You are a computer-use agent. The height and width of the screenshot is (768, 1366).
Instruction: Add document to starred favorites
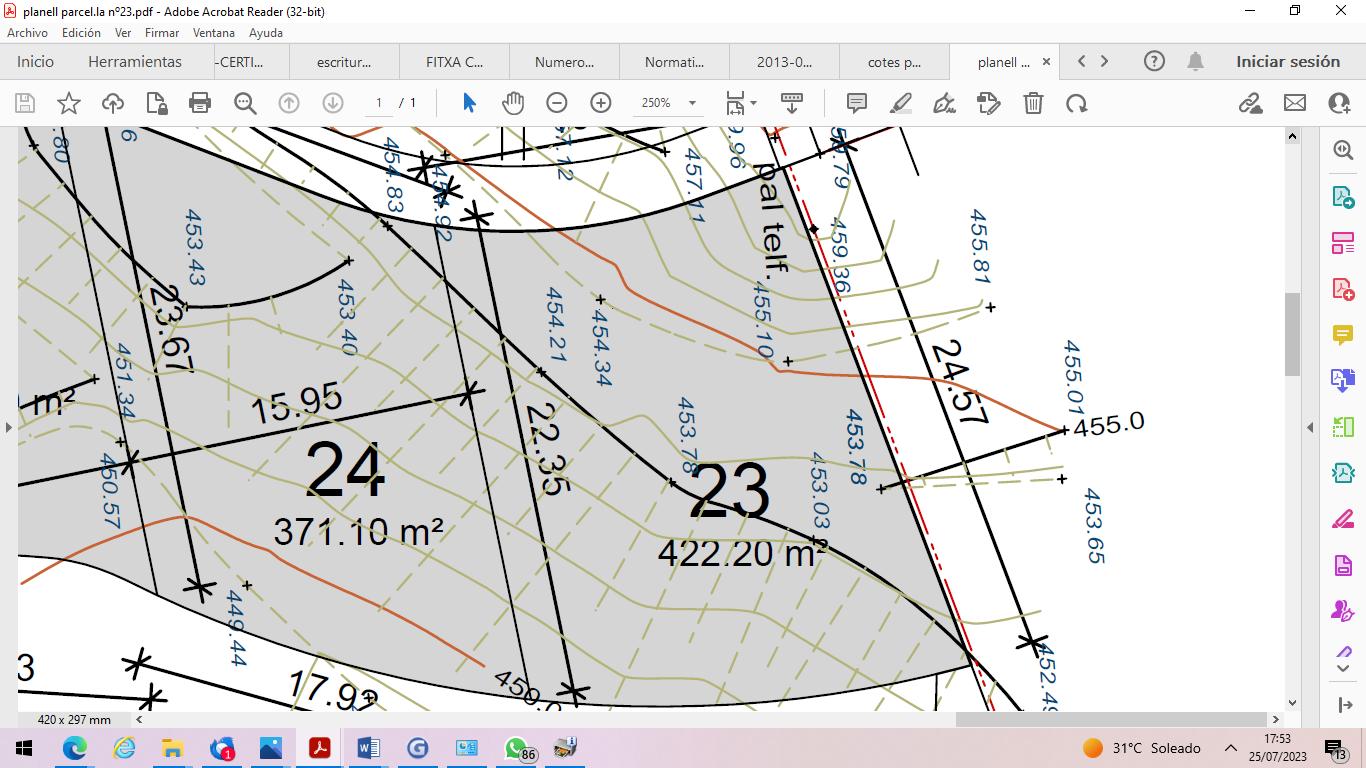[x=69, y=103]
